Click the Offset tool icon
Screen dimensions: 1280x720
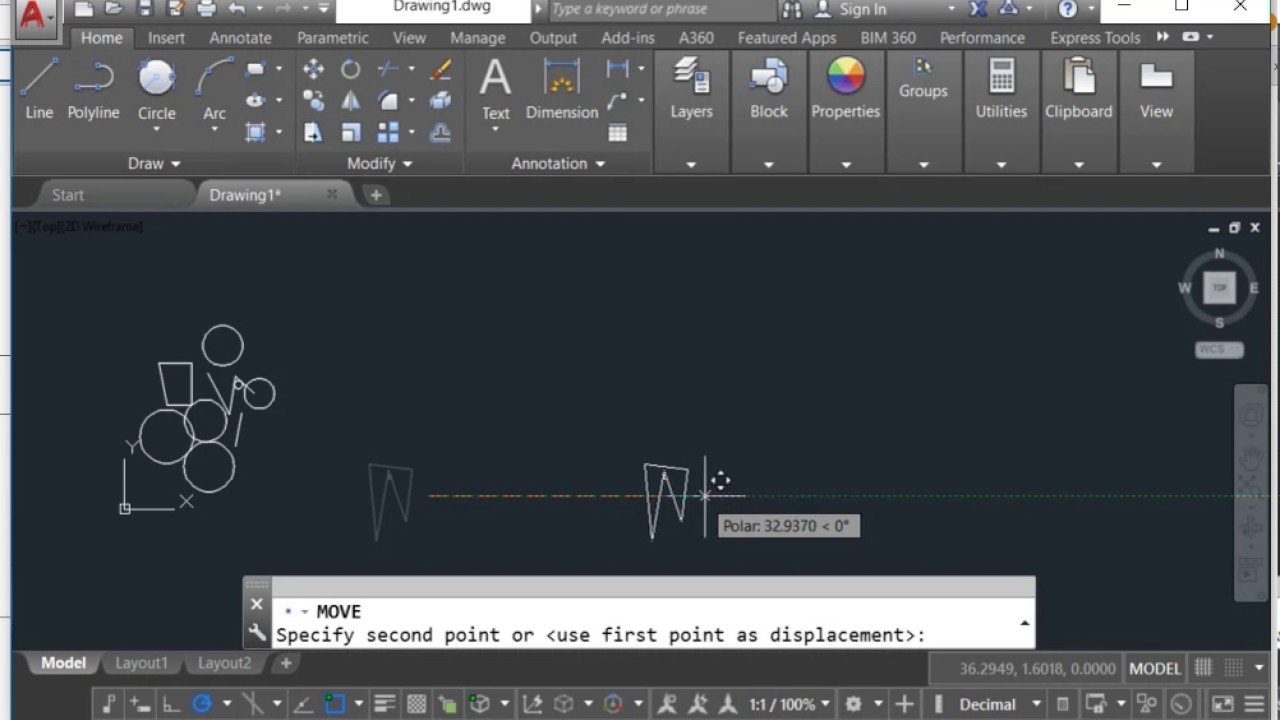click(440, 132)
